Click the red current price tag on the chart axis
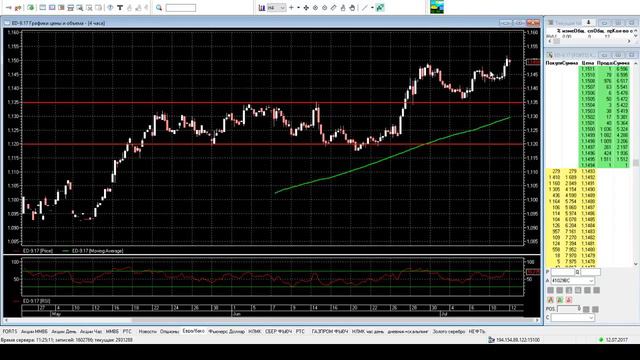Screen dimensions: 640x360 [533, 62]
